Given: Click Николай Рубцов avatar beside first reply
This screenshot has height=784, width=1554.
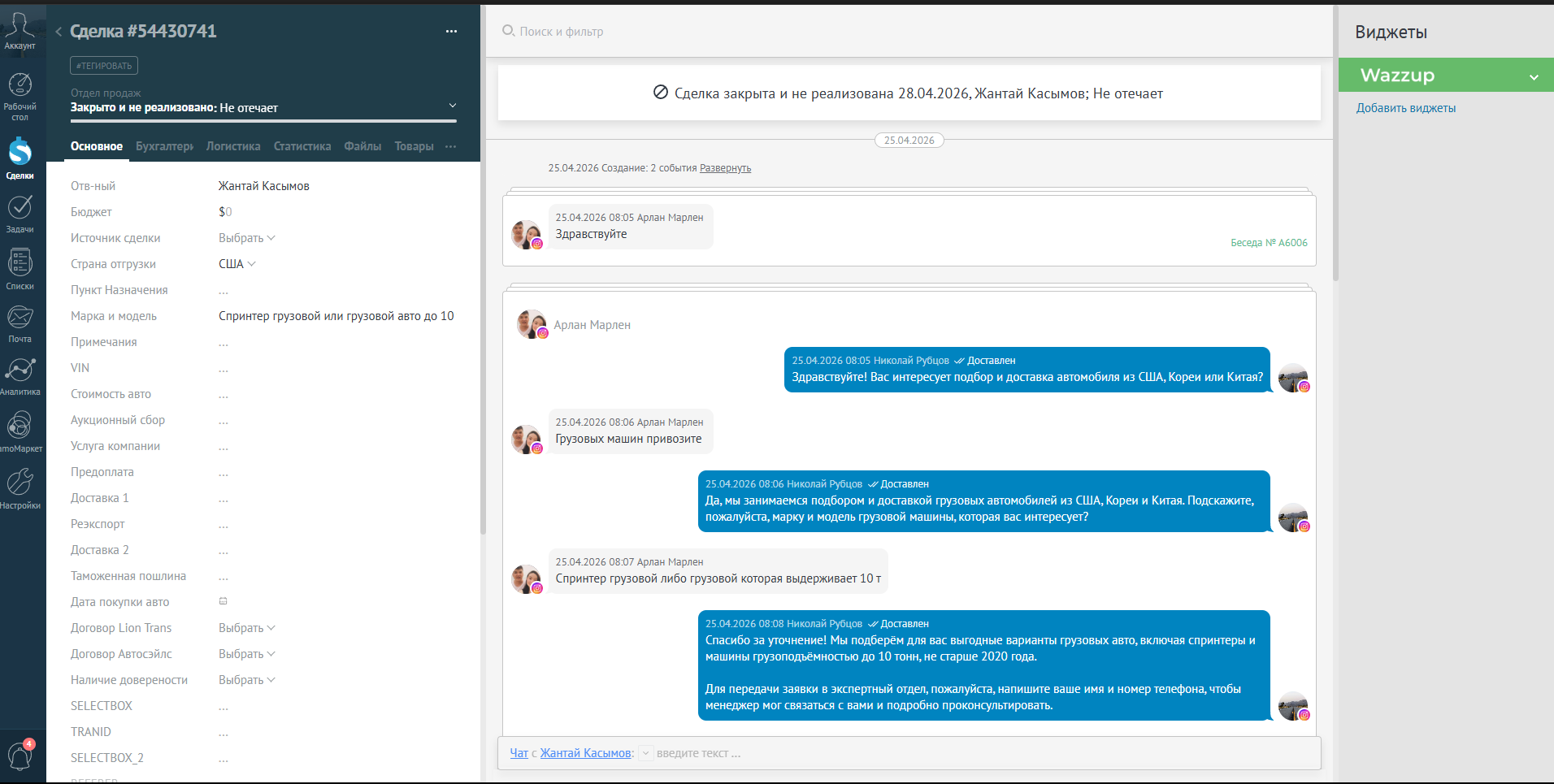Looking at the screenshot, I should click(x=1293, y=378).
